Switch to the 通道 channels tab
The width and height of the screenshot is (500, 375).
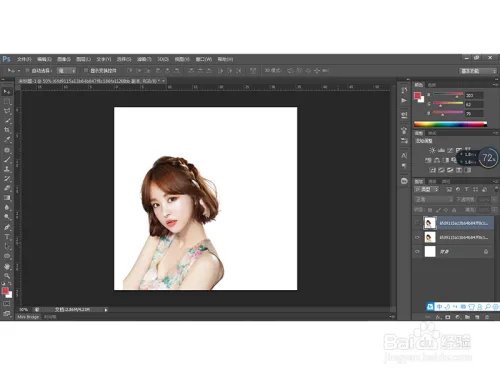pyautogui.click(x=432, y=181)
